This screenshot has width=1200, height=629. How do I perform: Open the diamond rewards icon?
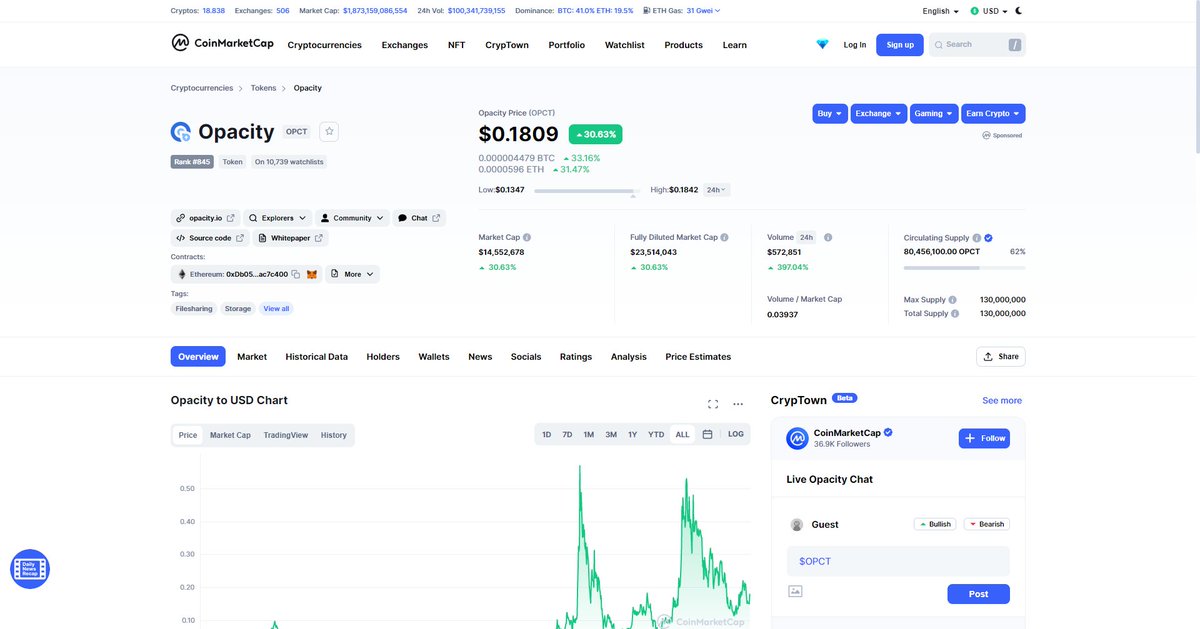[x=822, y=45]
